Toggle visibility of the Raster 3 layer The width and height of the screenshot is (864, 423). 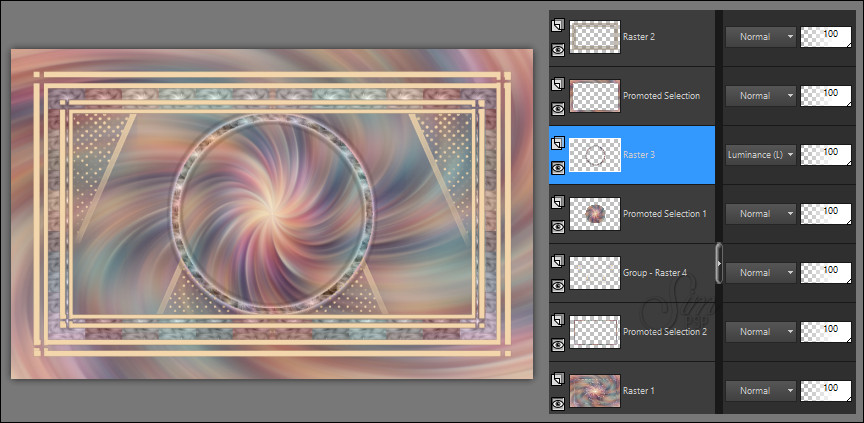click(x=558, y=168)
